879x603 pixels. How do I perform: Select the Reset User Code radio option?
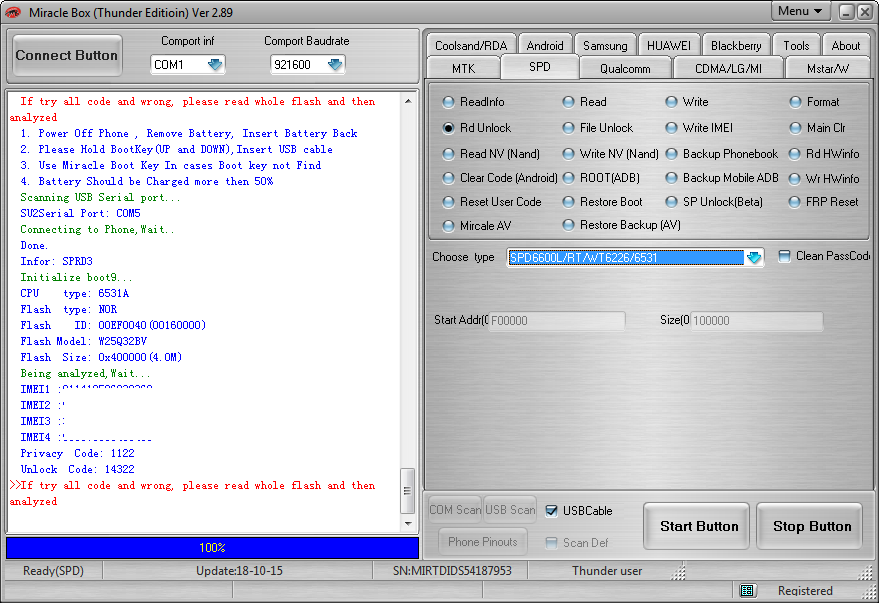pyautogui.click(x=492, y=202)
